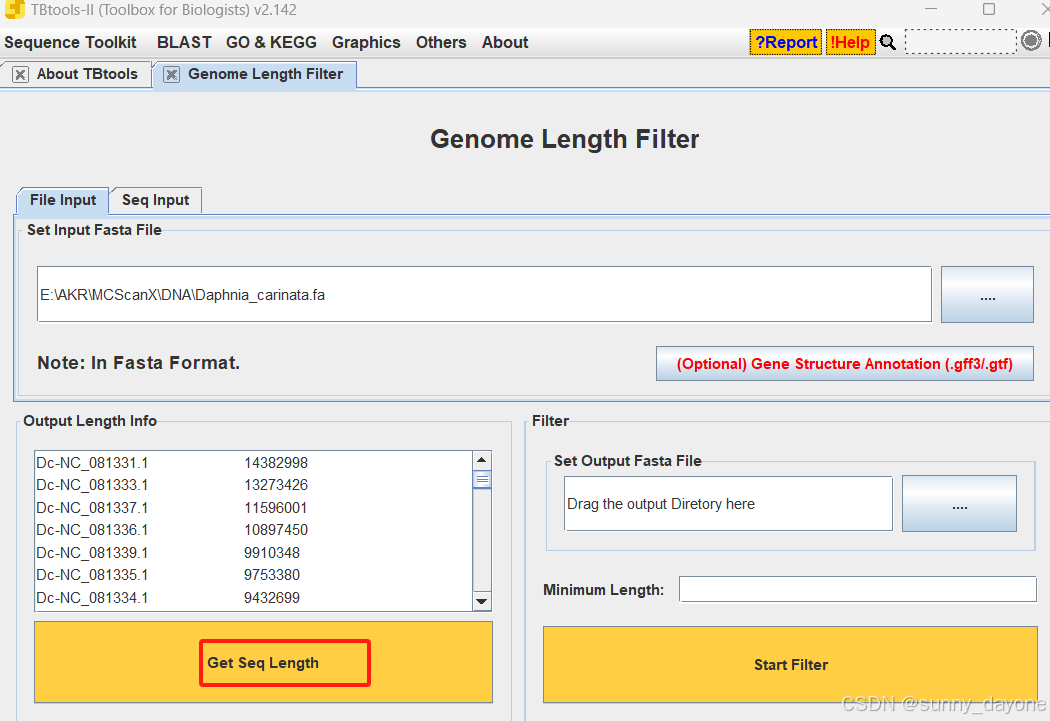Click the ?Report button

[x=785, y=42]
